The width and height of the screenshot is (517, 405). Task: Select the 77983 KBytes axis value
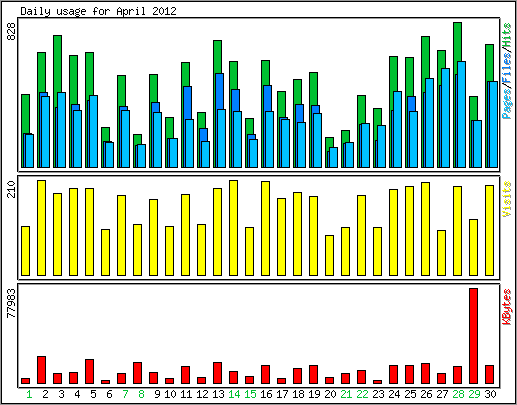(x=12, y=303)
